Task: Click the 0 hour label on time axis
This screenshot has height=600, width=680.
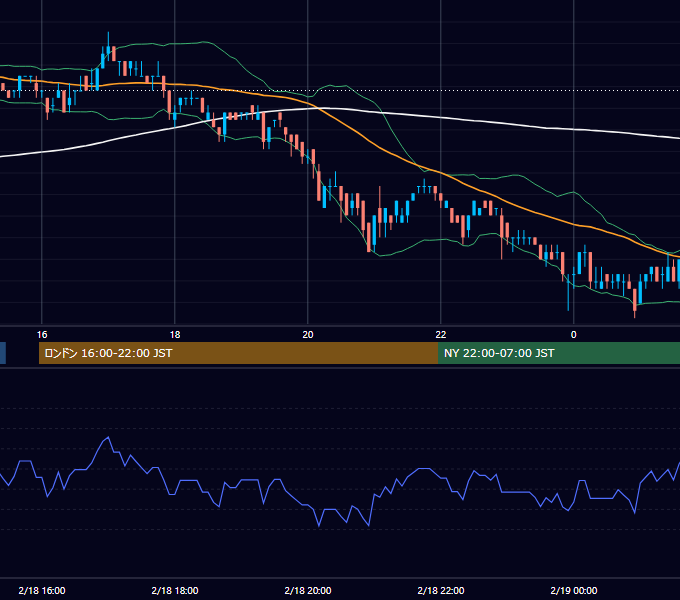Action: pyautogui.click(x=573, y=335)
